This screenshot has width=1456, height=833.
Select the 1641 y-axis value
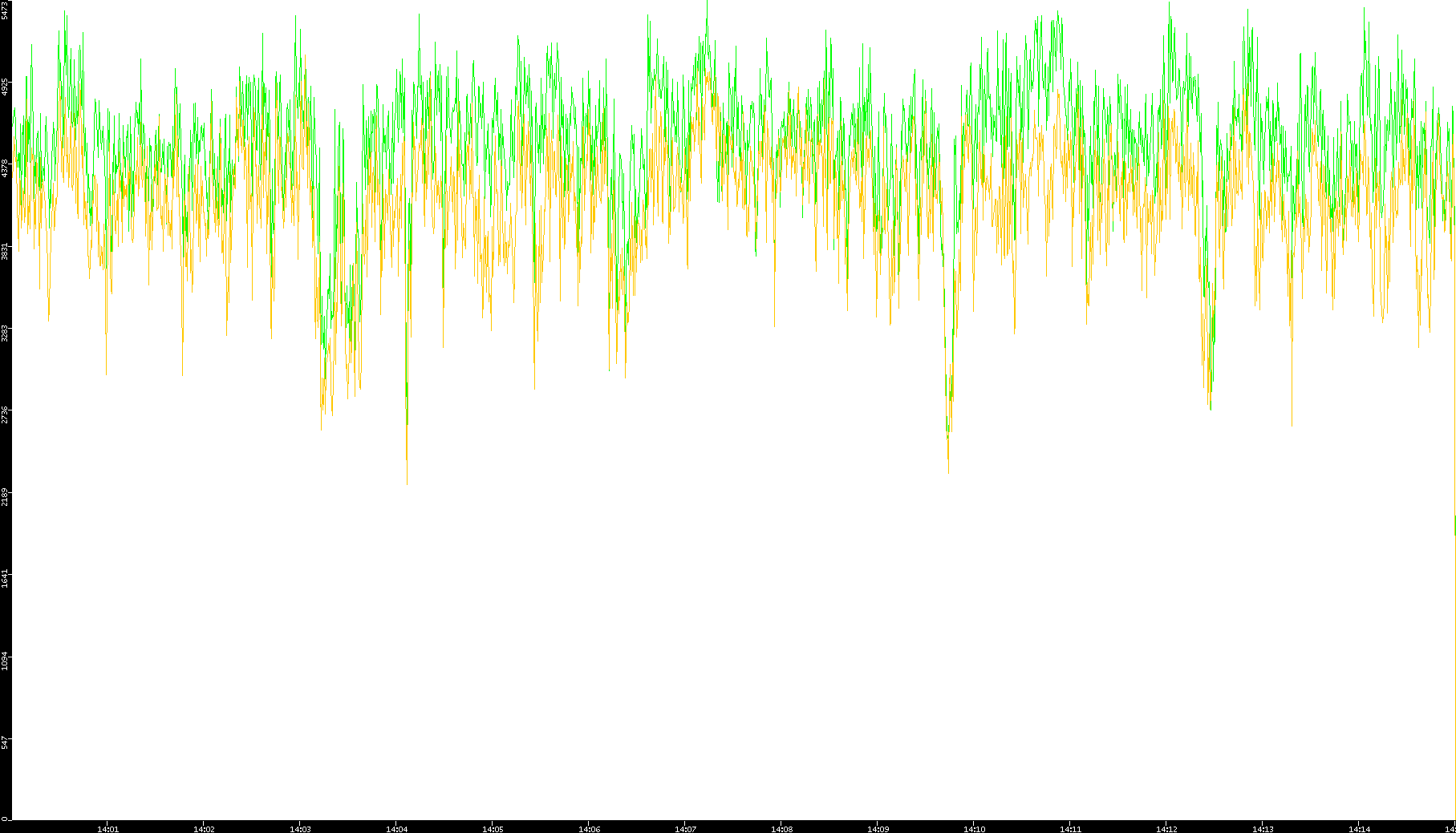click(6, 579)
